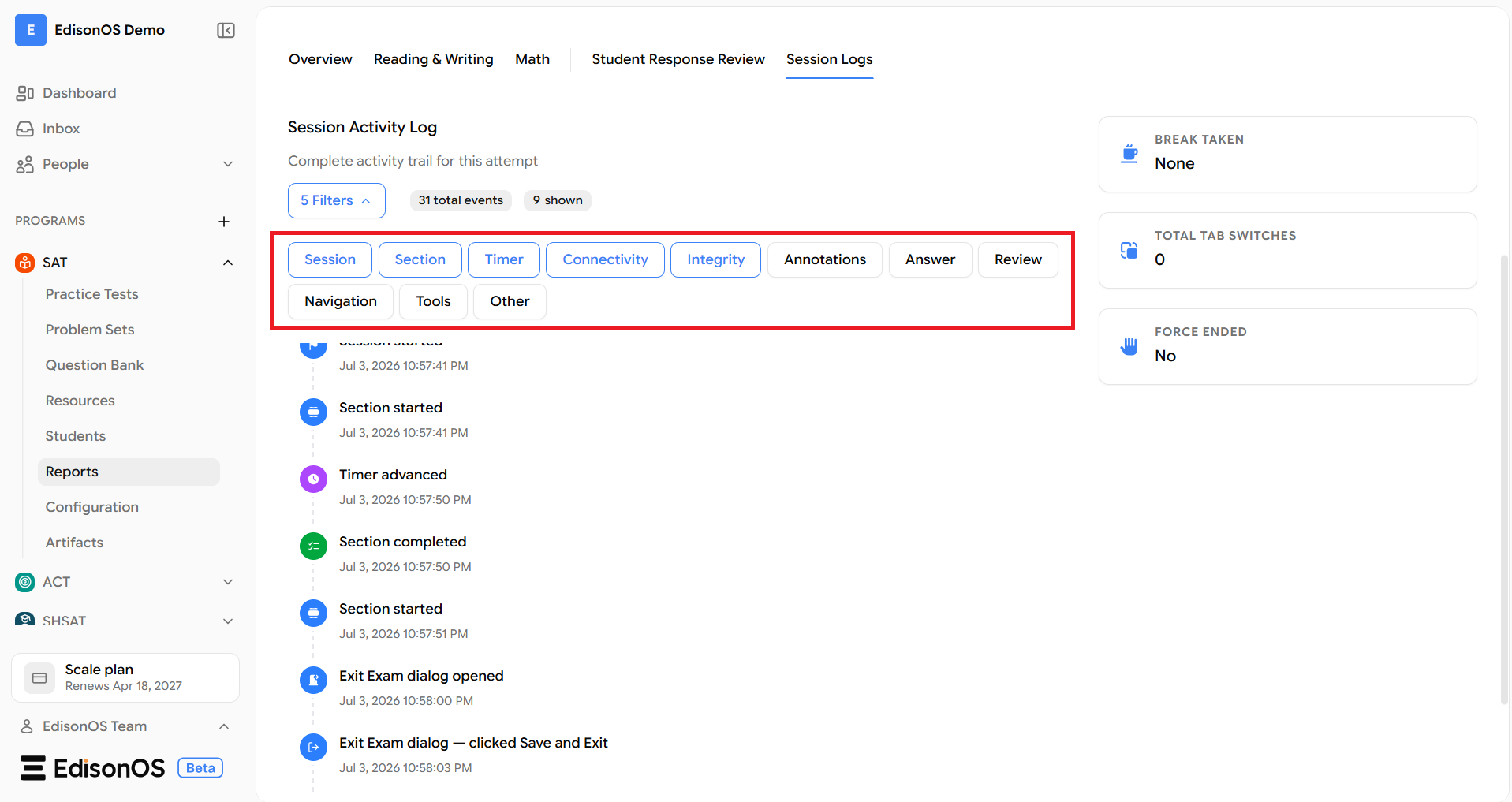The image size is (1512, 802).
Task: Switch to the Math tab
Action: pos(532,59)
